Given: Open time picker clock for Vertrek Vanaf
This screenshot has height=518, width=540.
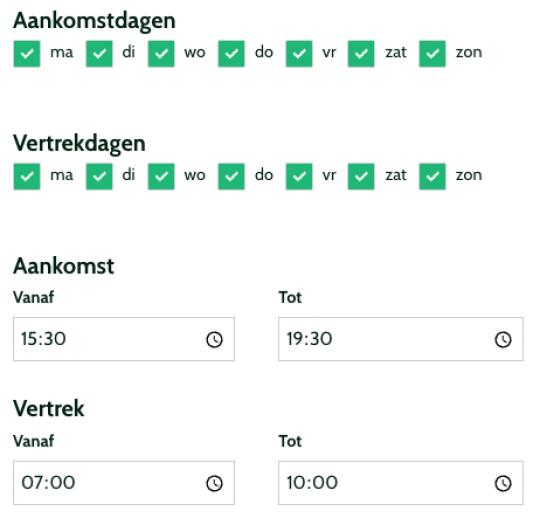Looking at the screenshot, I should [215, 483].
